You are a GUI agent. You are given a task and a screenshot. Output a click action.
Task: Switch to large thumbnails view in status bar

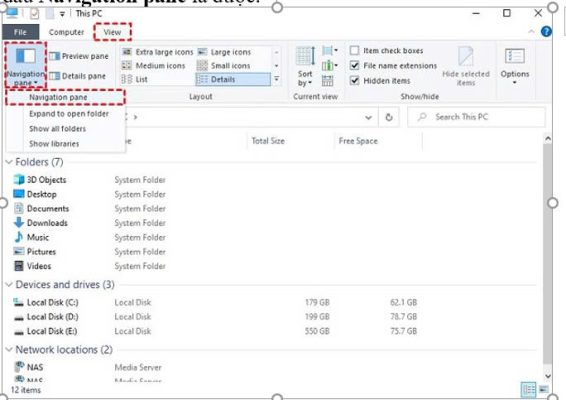[543, 390]
